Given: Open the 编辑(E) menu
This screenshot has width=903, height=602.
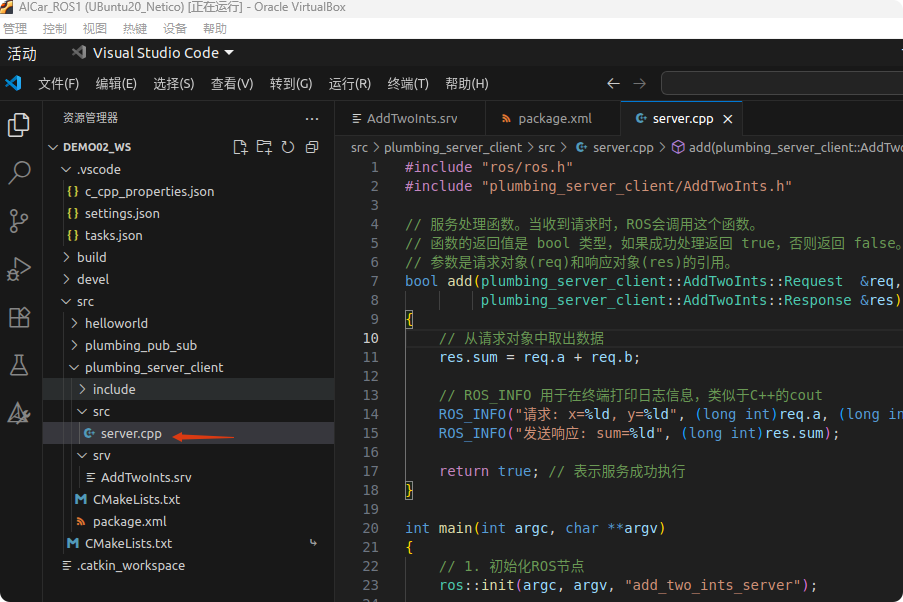Looking at the screenshot, I should 116,84.
